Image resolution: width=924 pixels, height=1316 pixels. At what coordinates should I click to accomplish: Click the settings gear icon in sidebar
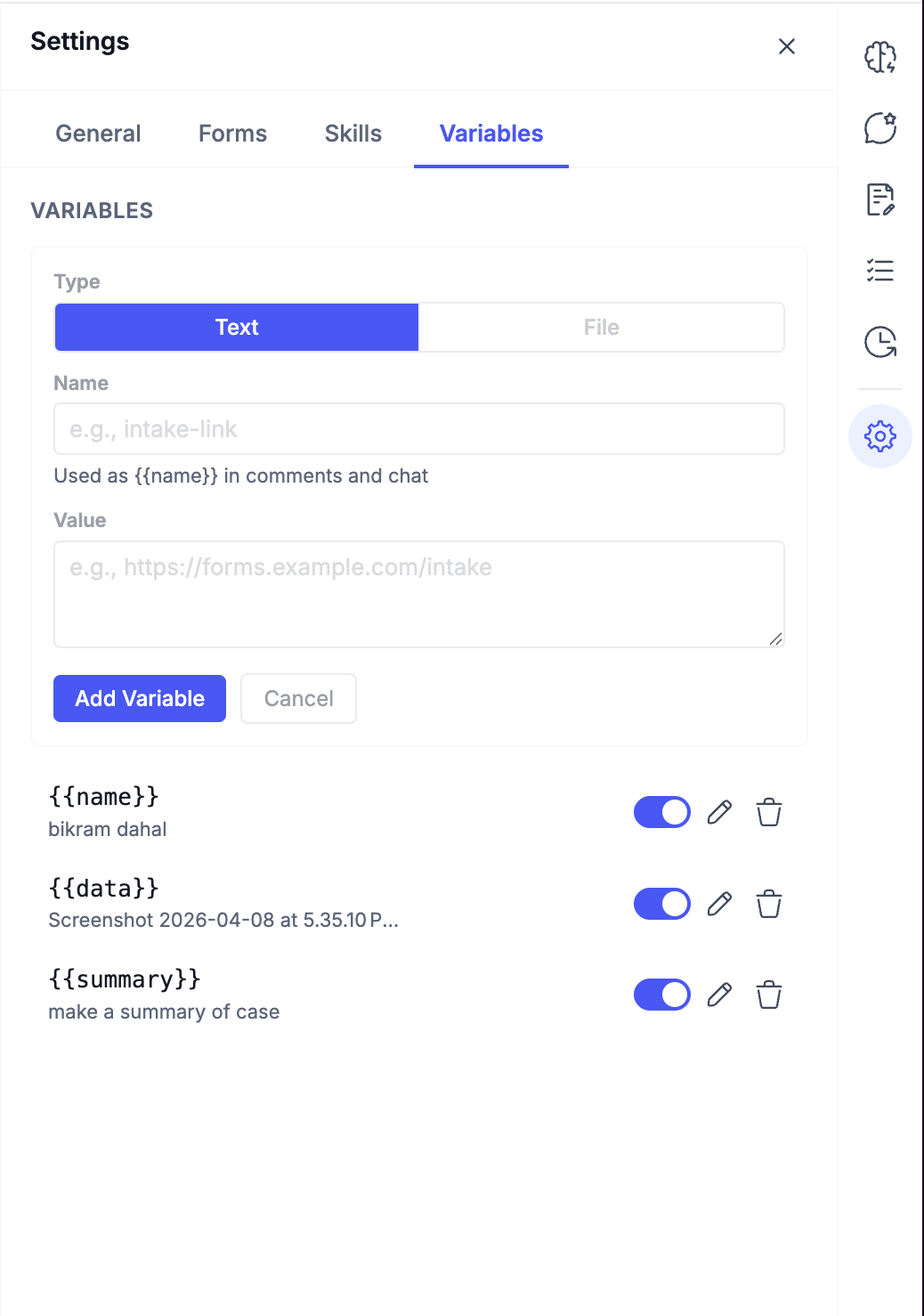[x=879, y=436]
